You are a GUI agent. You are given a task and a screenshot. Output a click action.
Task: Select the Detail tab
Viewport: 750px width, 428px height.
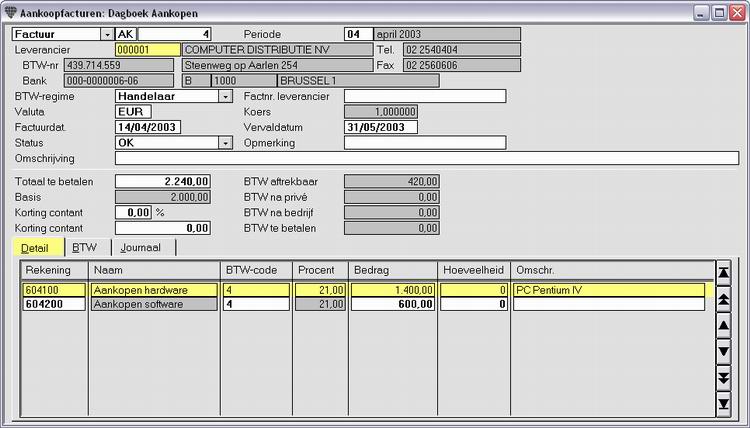coord(35,247)
